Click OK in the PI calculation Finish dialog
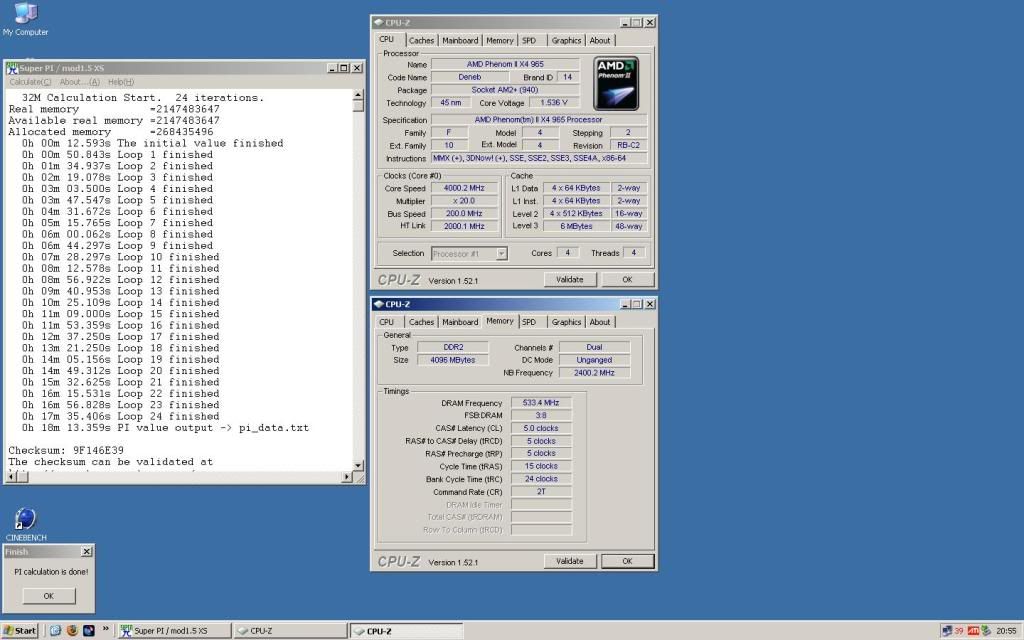The height and width of the screenshot is (640, 1024). click(48, 596)
